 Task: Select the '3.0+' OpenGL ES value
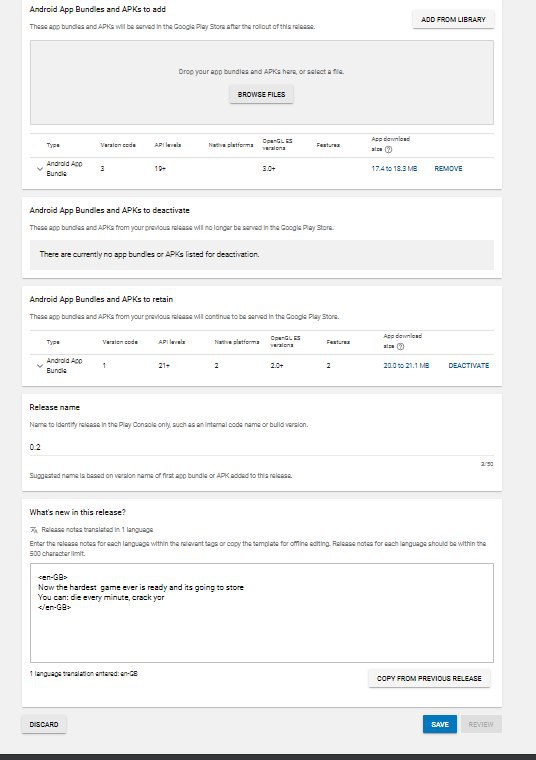coord(269,169)
